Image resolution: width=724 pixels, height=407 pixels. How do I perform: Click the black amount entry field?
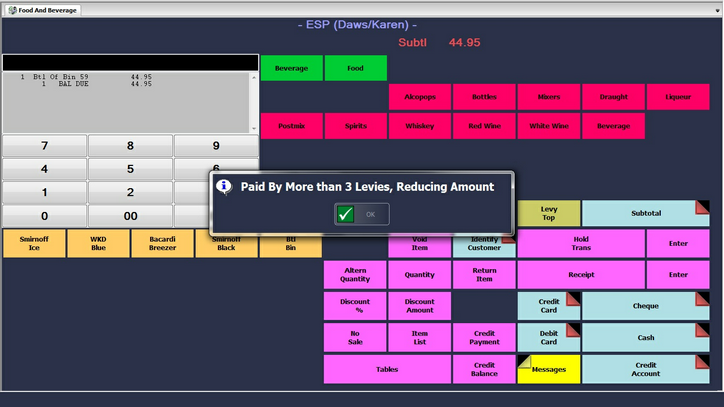[x=130, y=62]
